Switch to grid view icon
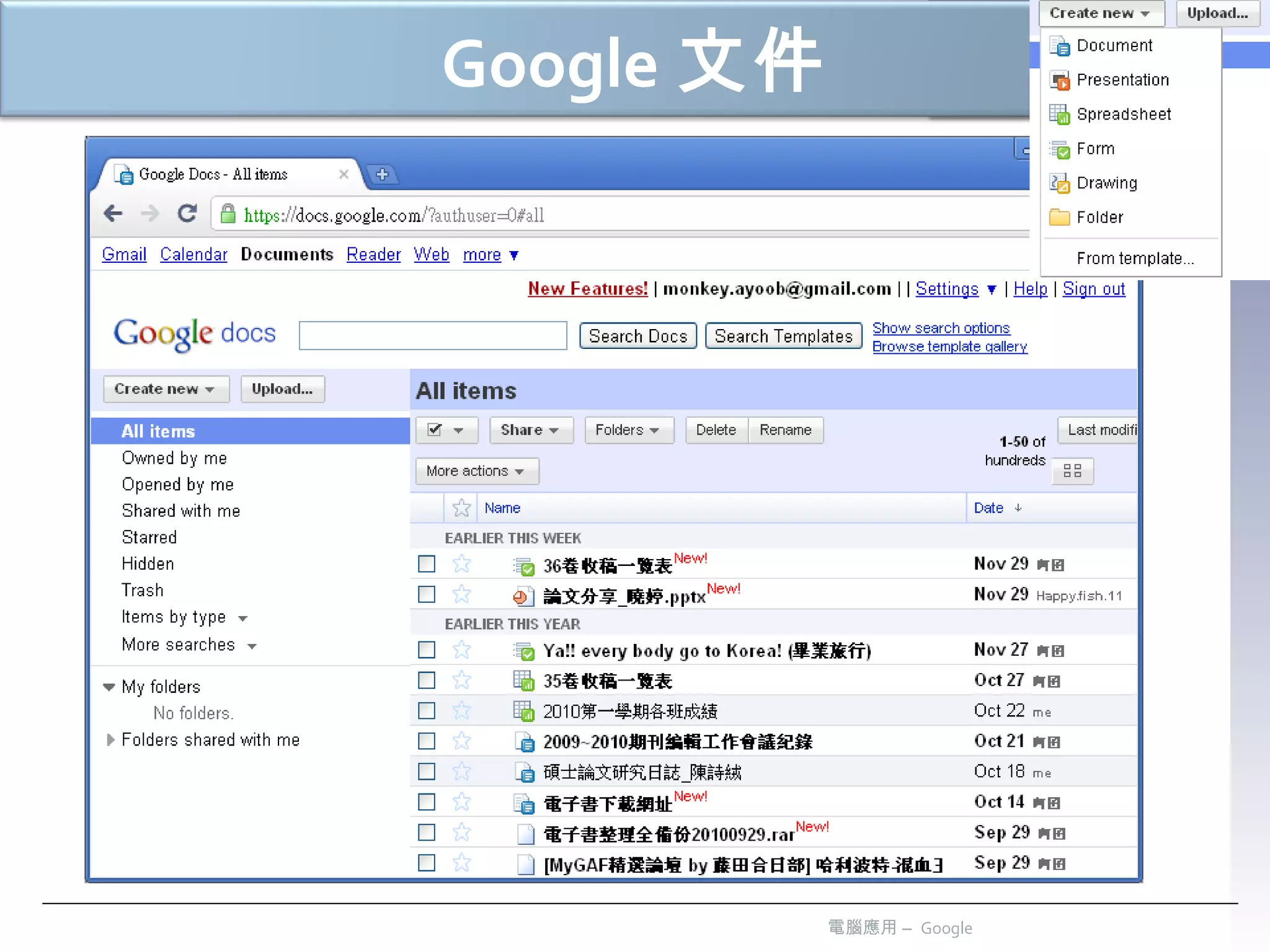 1072,471
